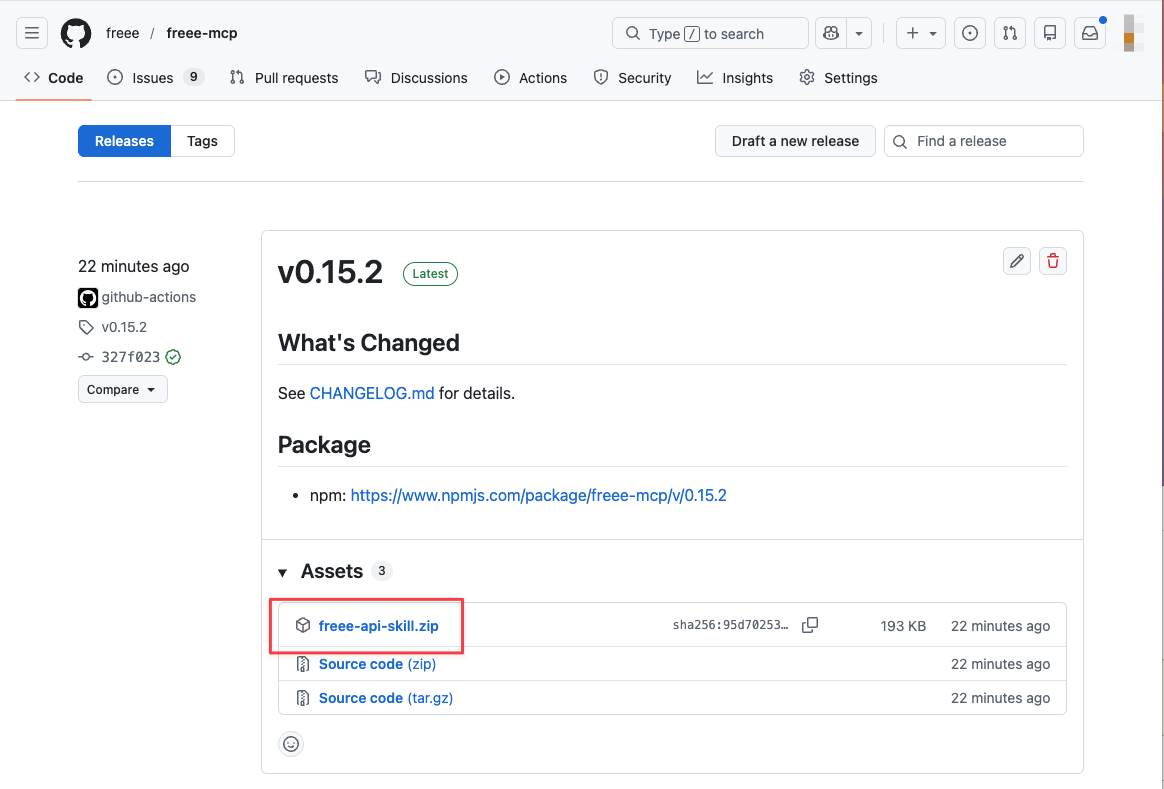
Task: Click the github-actions avatar icon
Action: click(88, 298)
